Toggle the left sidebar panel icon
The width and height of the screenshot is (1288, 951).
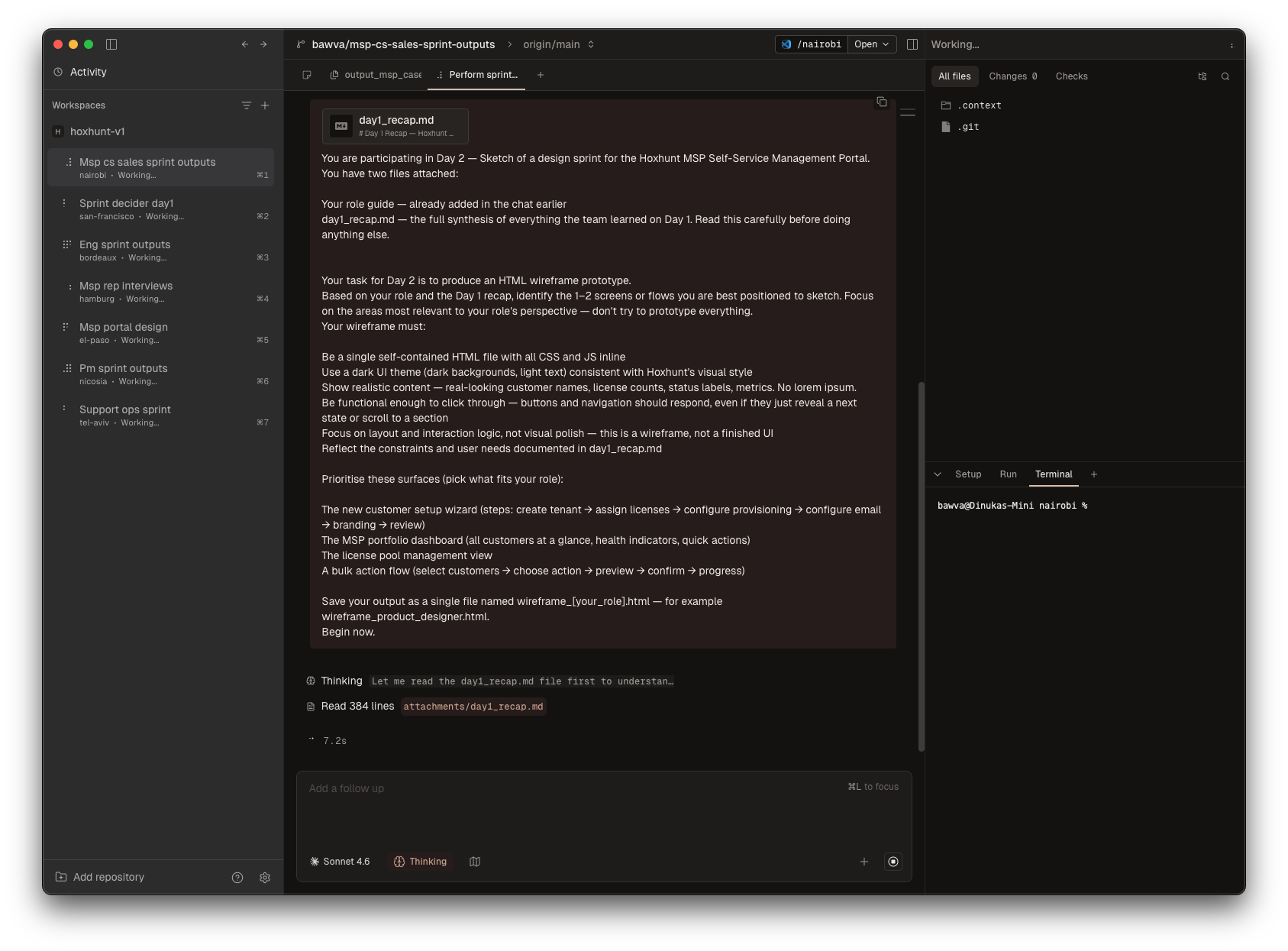111,44
